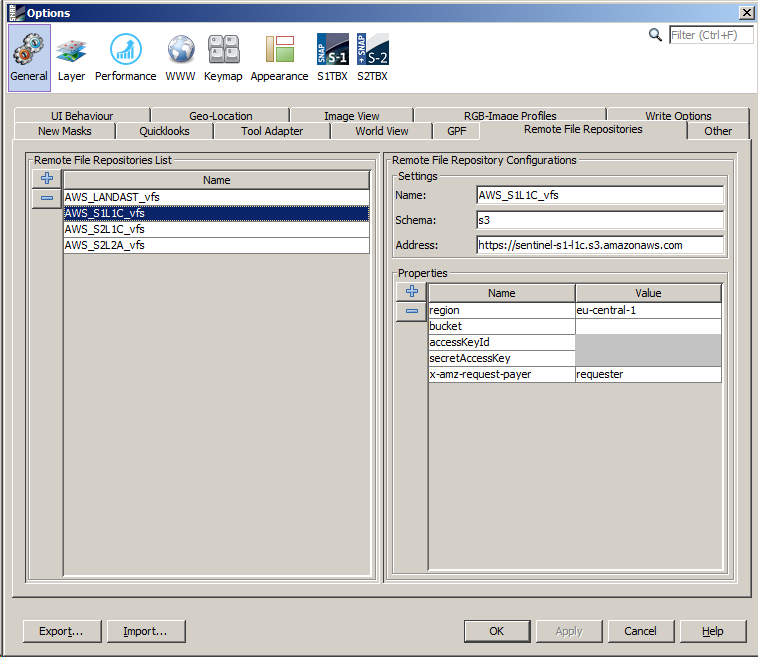Switch to the New Masks tab
This screenshot has width=758, height=657.
click(65, 131)
